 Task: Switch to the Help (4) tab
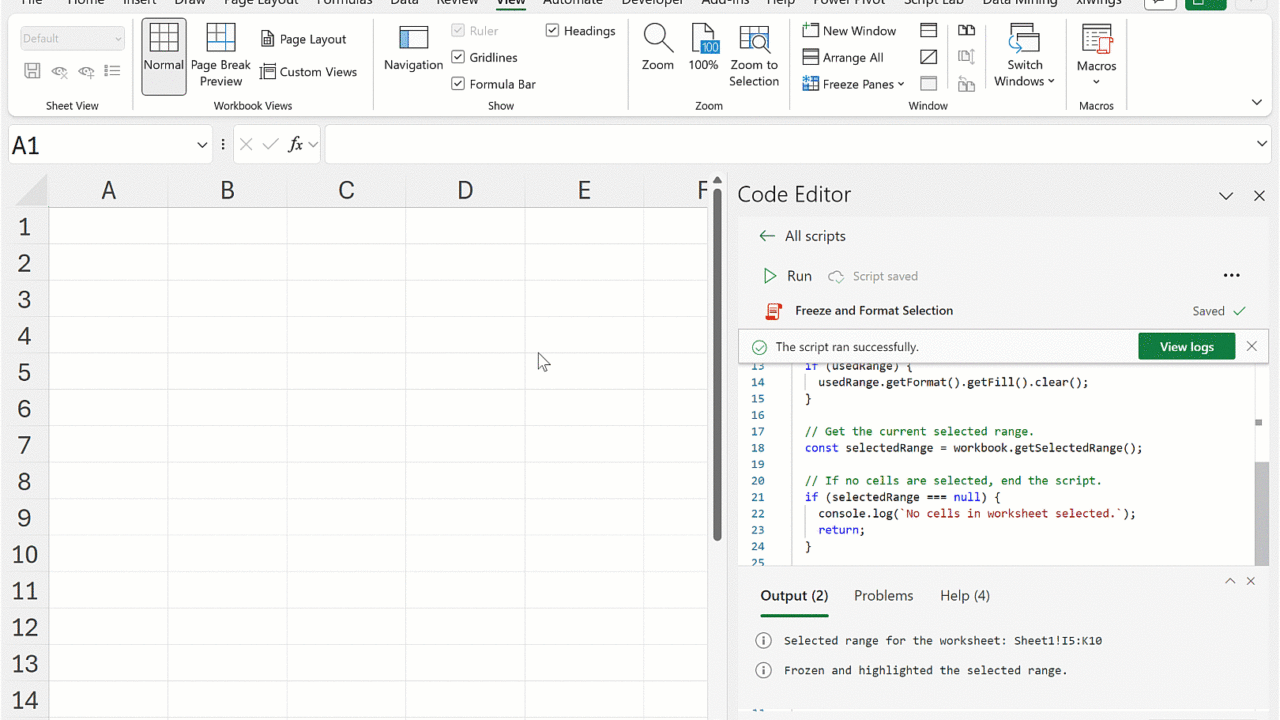tap(964, 595)
